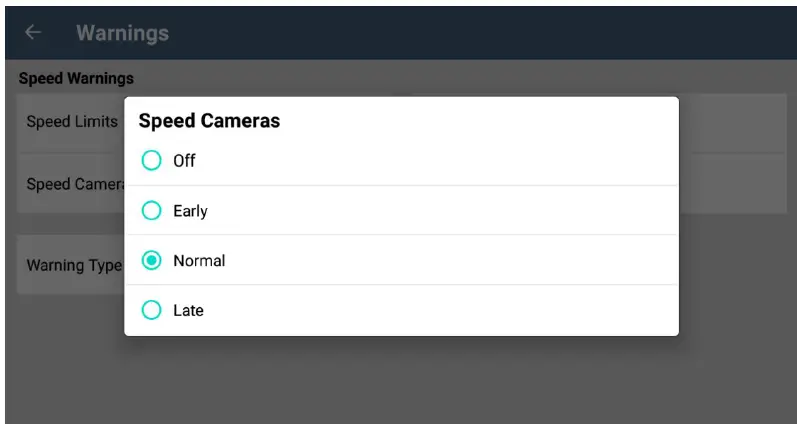
Task: Click blank space right of Off option
Action: 450,160
